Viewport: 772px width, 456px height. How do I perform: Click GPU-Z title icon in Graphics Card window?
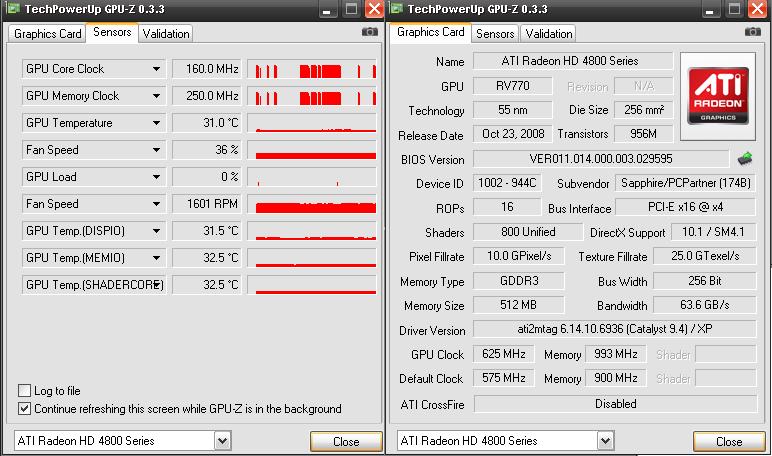pos(396,8)
